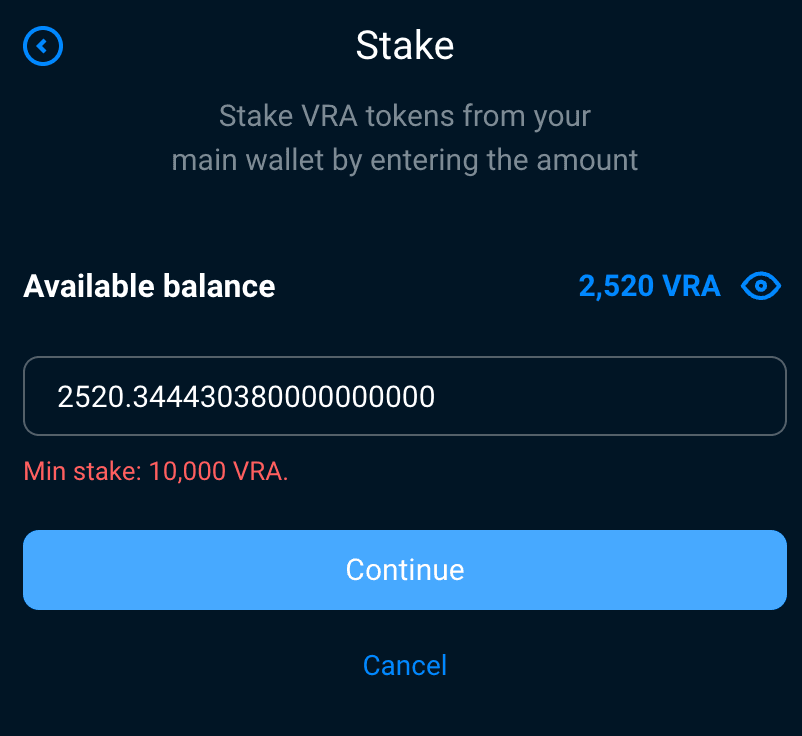Click the Available balance label
802x736 pixels.
tap(149, 286)
